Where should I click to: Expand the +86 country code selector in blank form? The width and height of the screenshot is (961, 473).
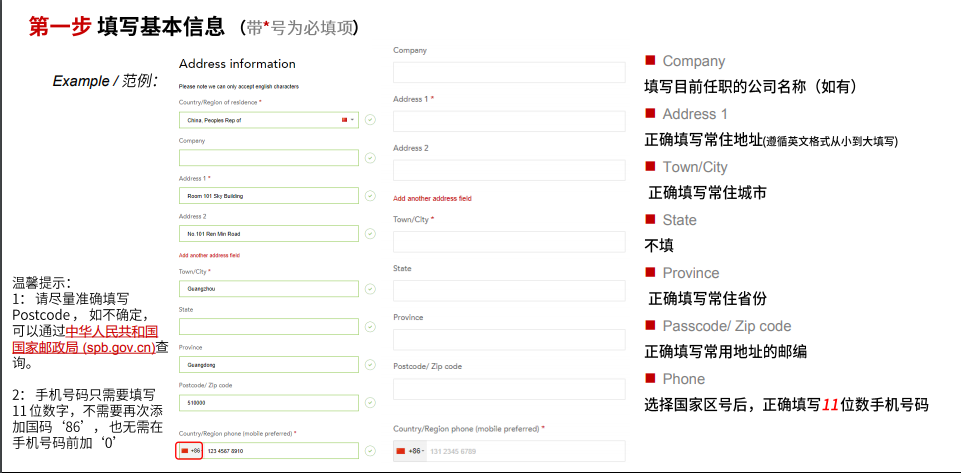[410, 452]
